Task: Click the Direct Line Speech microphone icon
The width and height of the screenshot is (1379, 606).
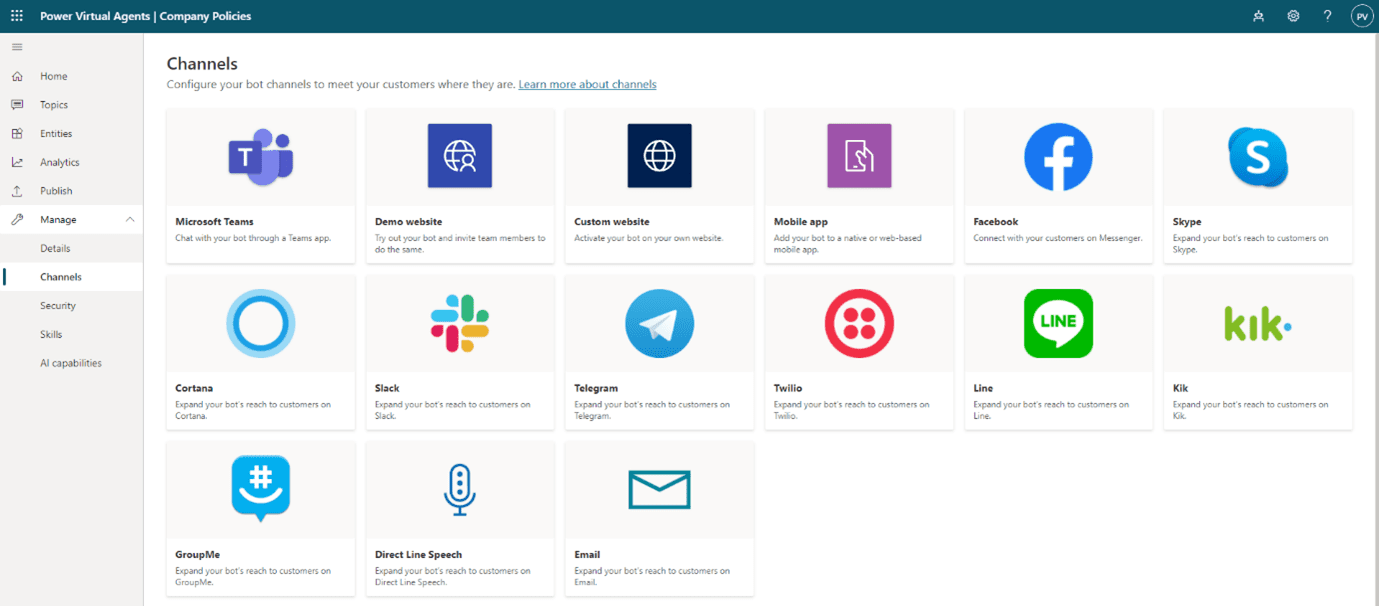Action: tap(460, 489)
